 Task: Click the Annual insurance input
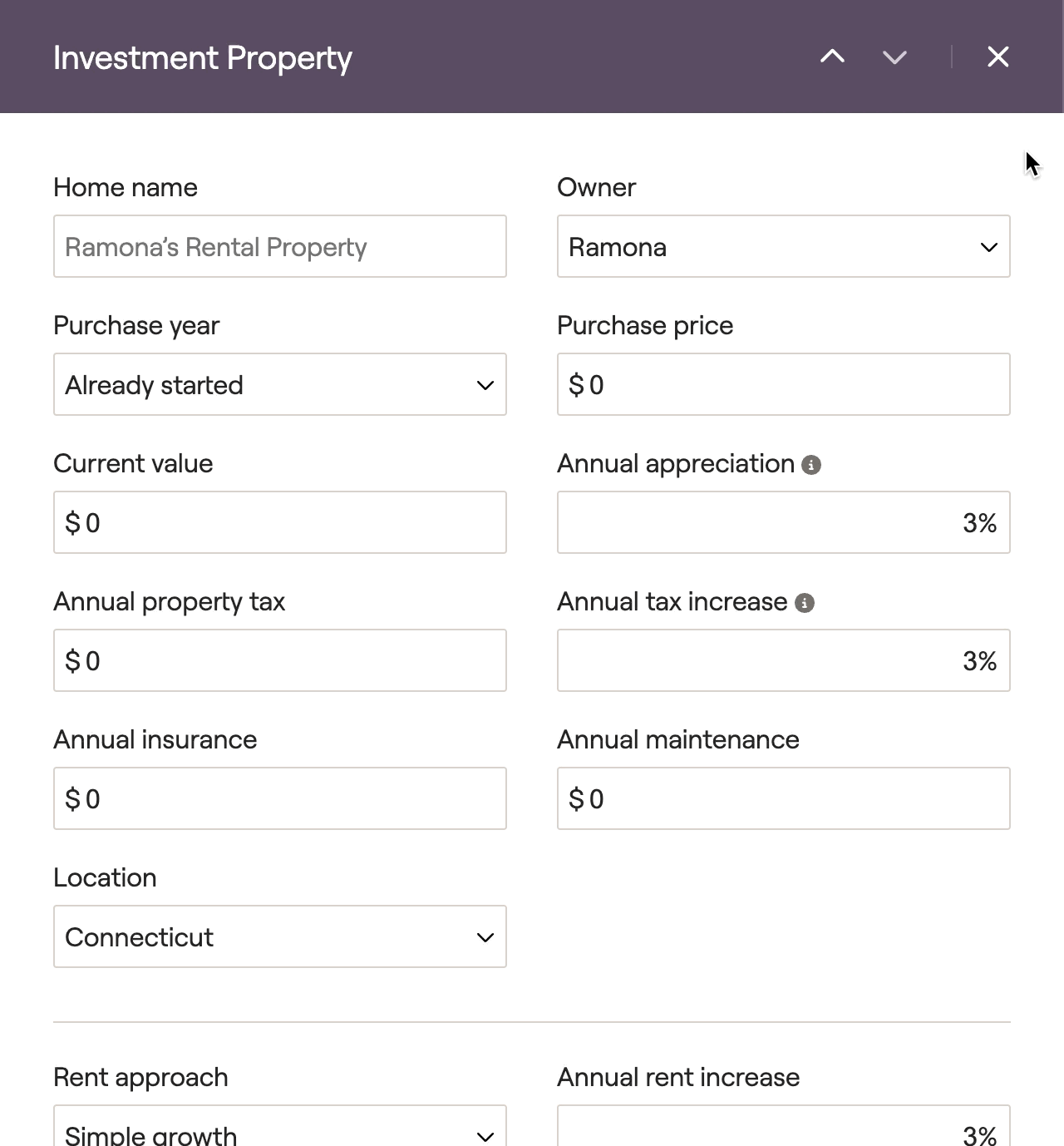(279, 799)
